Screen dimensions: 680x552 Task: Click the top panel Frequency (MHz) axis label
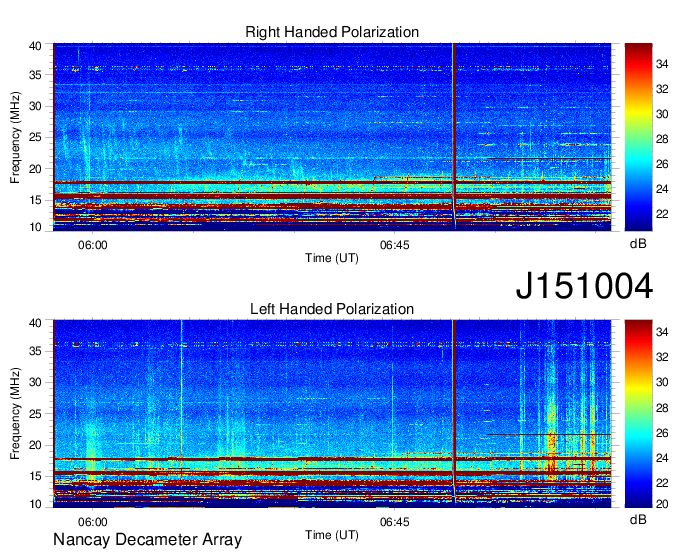pyautogui.click(x=15, y=137)
